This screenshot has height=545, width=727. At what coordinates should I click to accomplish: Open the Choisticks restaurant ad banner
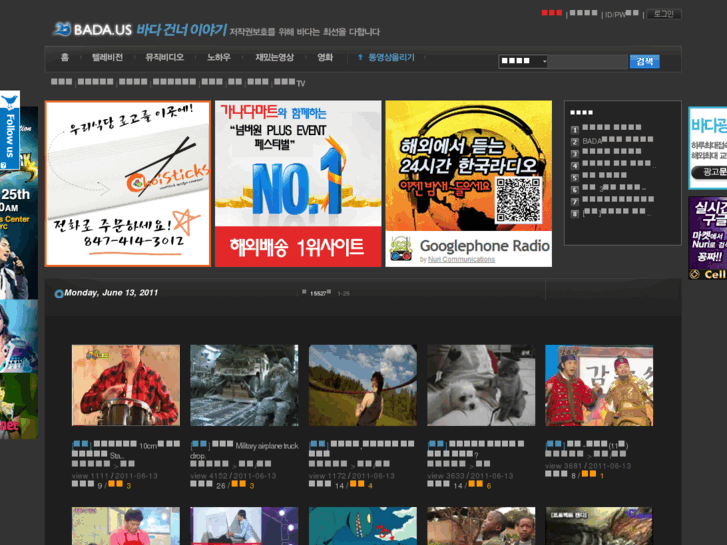[x=128, y=184]
